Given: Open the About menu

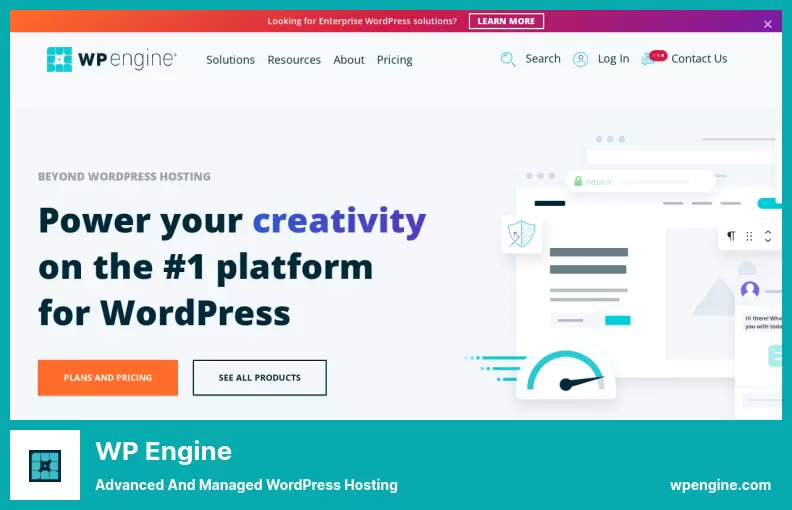Looking at the screenshot, I should [x=349, y=60].
